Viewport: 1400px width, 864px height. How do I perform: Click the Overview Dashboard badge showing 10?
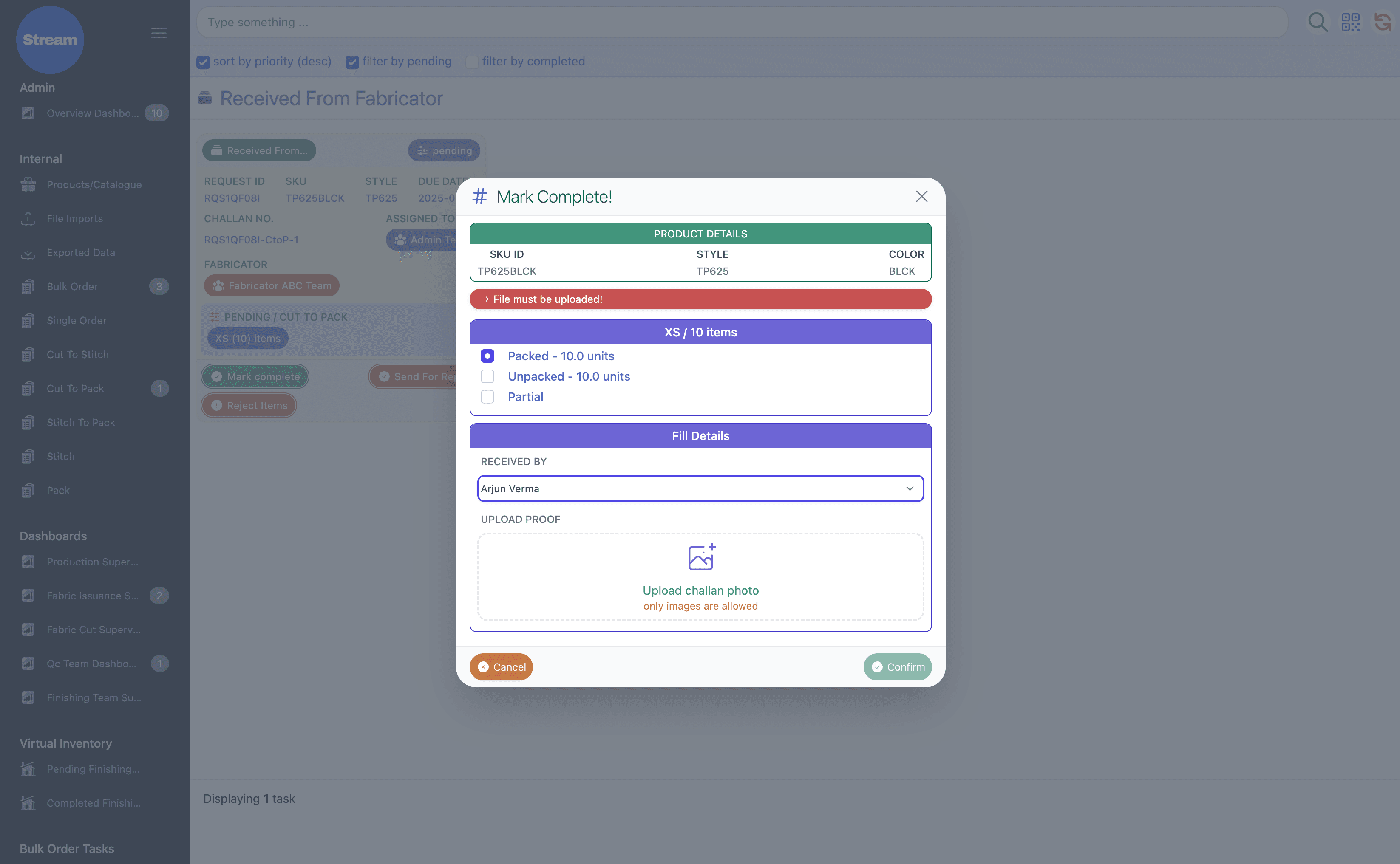pos(157,113)
